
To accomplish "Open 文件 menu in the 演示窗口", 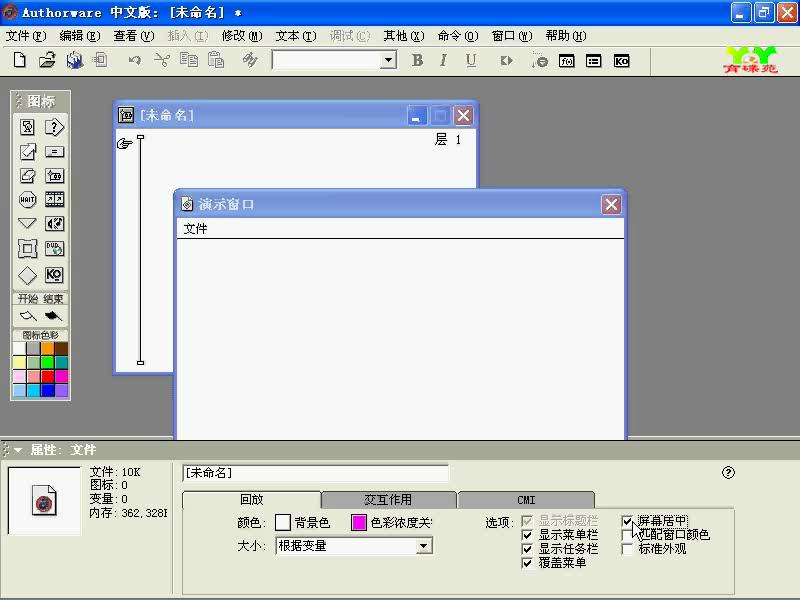I will 195,229.
